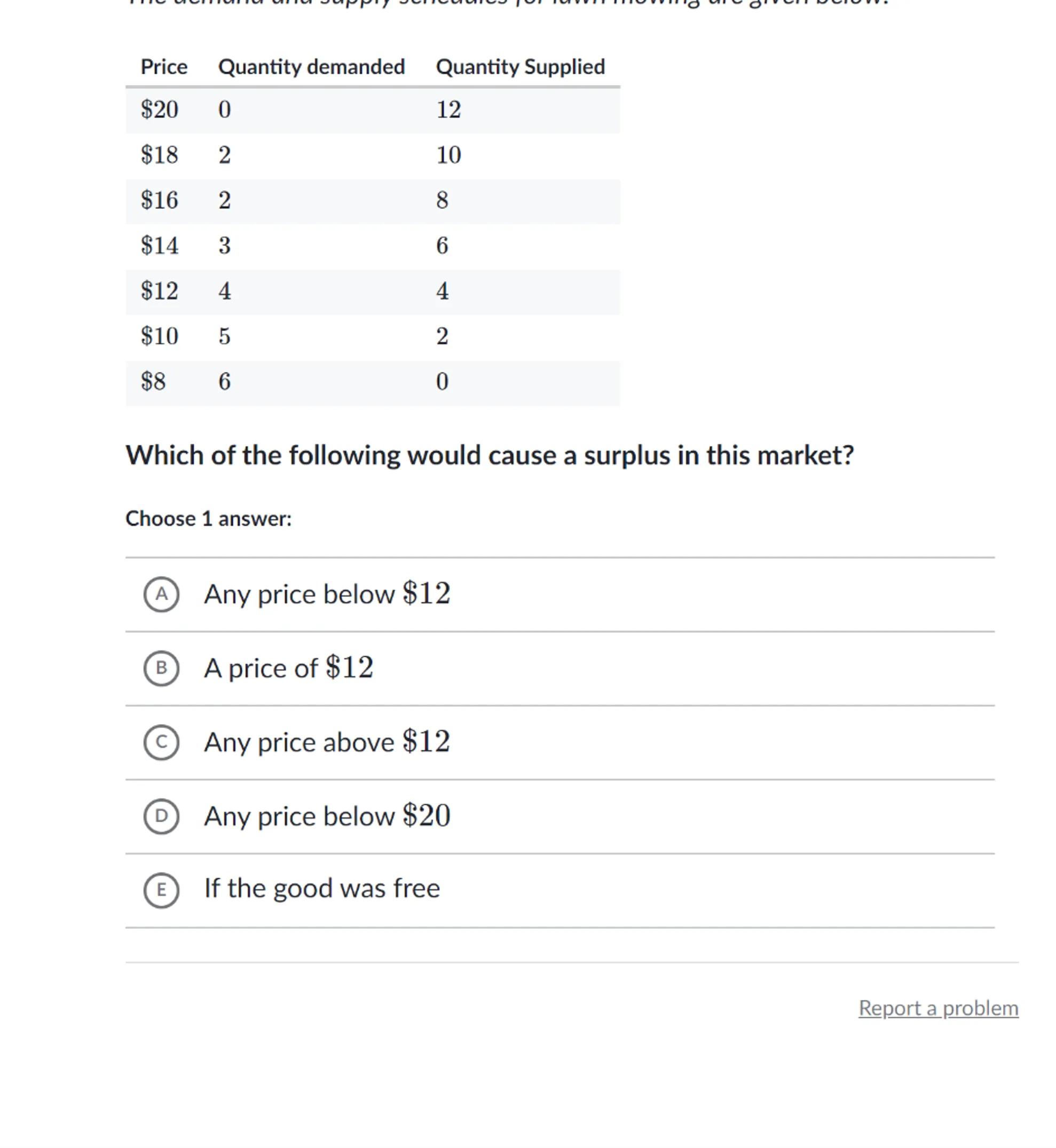The image size is (1056, 1148).
Task: Click the Price column header
Action: 164,67
